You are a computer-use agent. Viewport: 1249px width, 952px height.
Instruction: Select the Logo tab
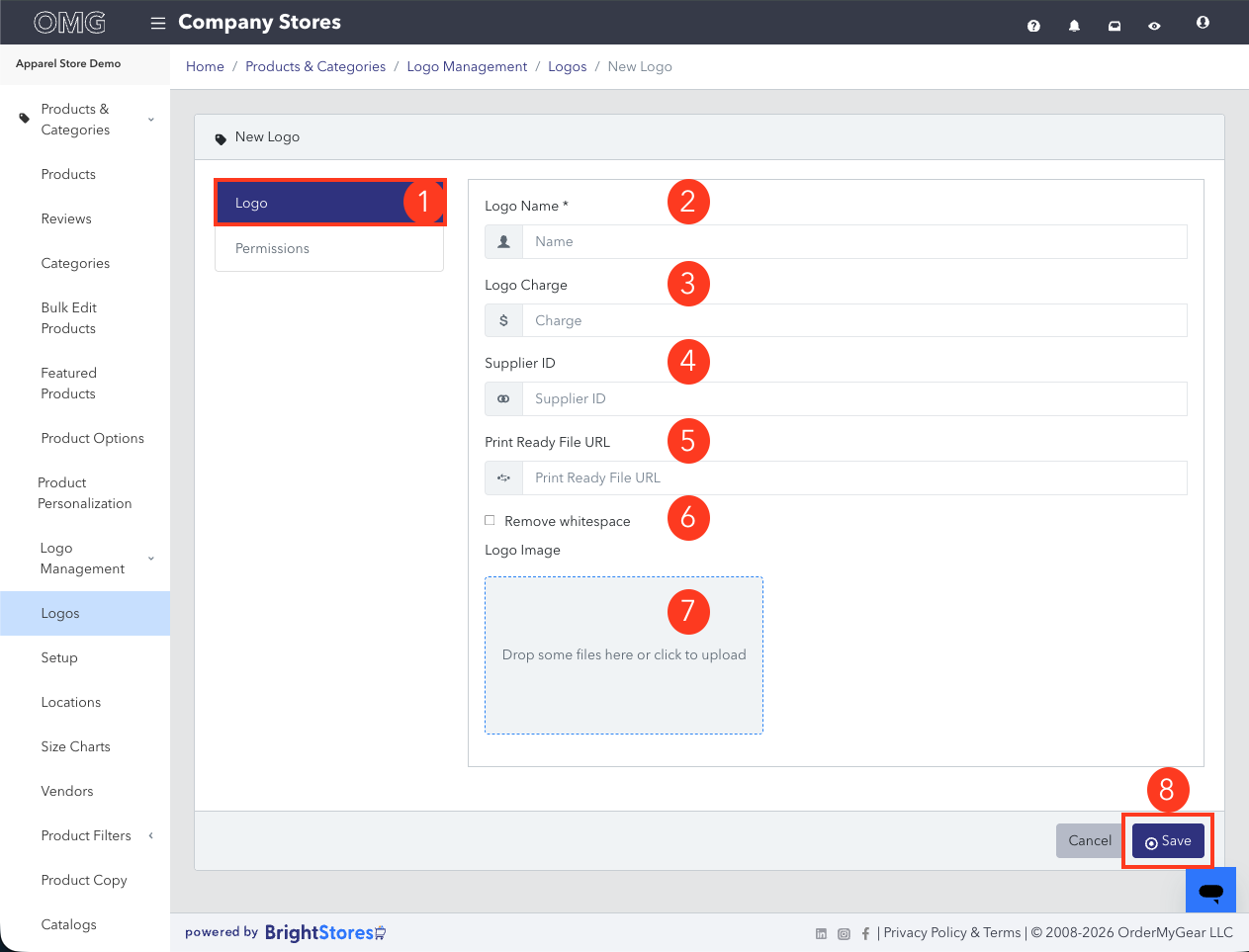(x=329, y=203)
